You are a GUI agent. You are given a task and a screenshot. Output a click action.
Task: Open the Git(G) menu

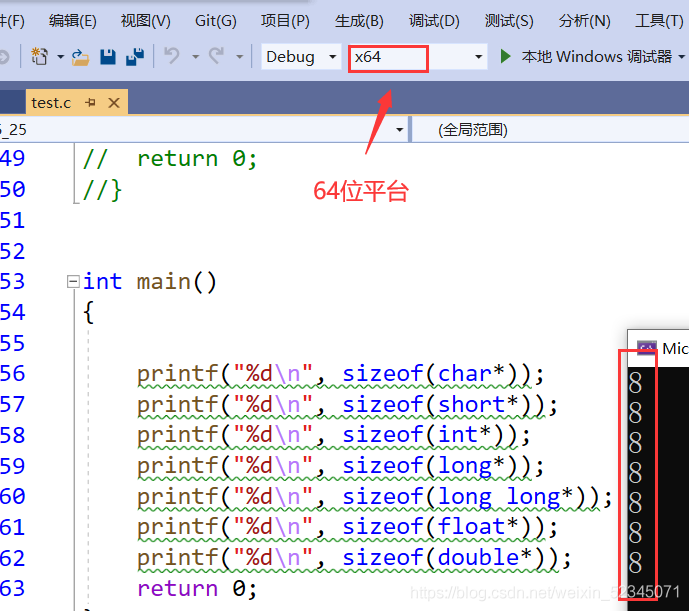click(x=216, y=21)
